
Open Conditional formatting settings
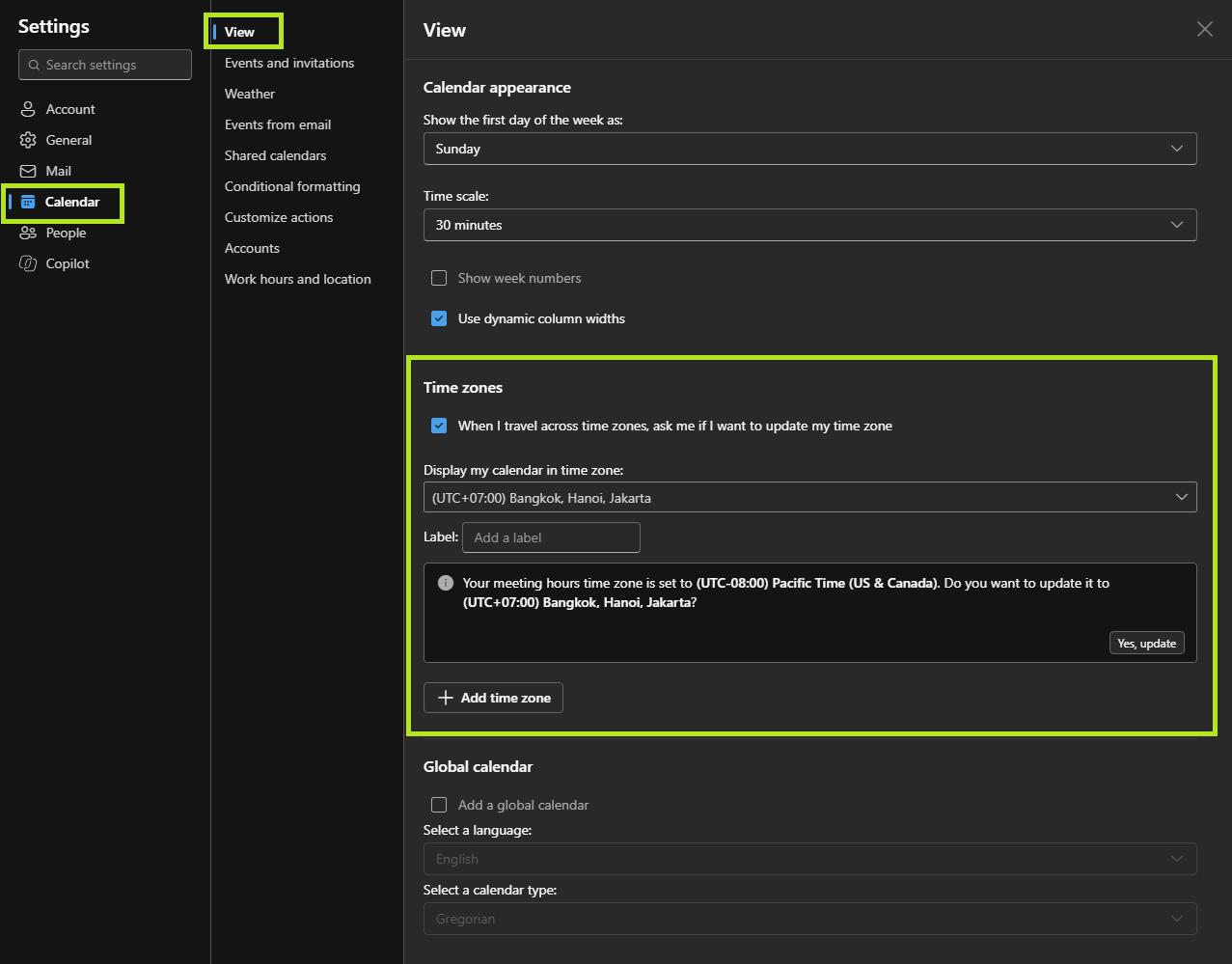(x=292, y=186)
